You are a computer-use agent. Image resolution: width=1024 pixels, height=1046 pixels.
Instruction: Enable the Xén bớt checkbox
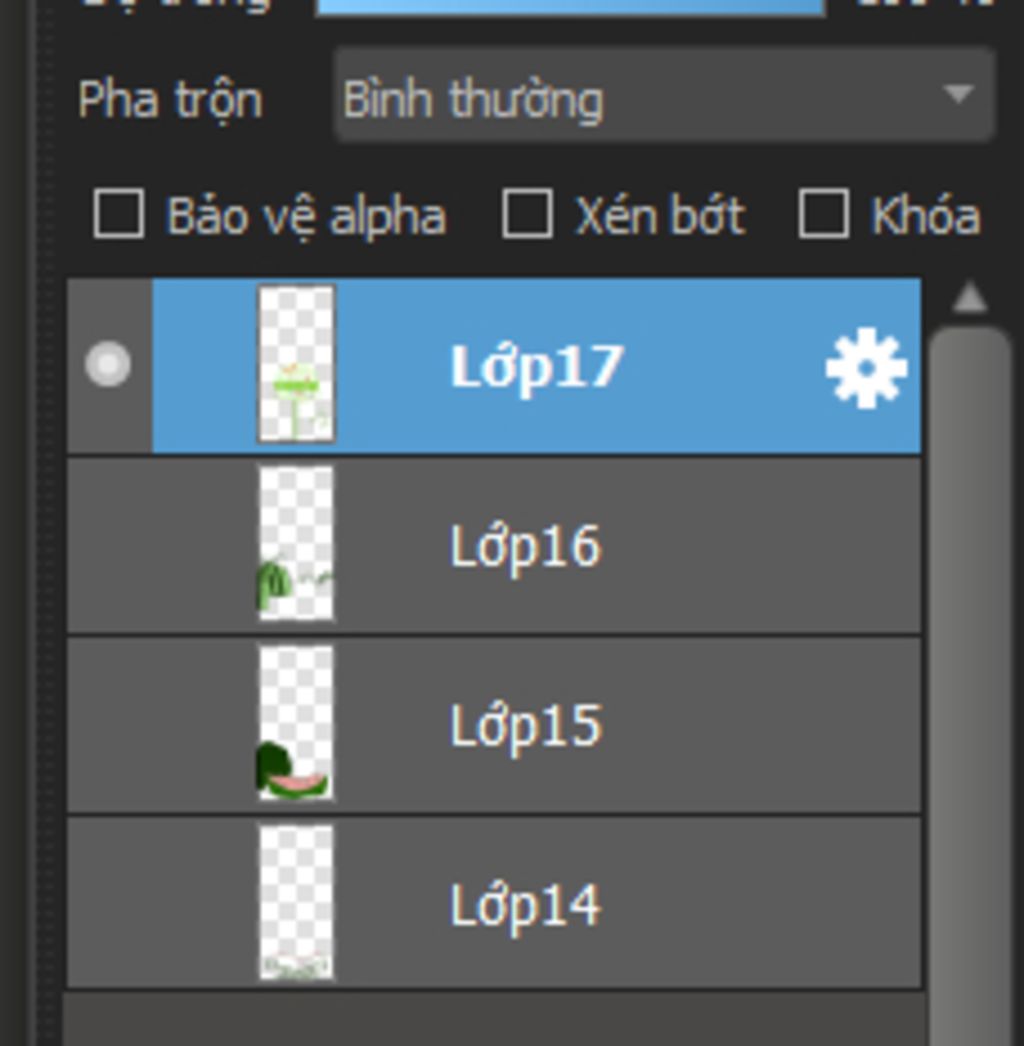coord(527,214)
